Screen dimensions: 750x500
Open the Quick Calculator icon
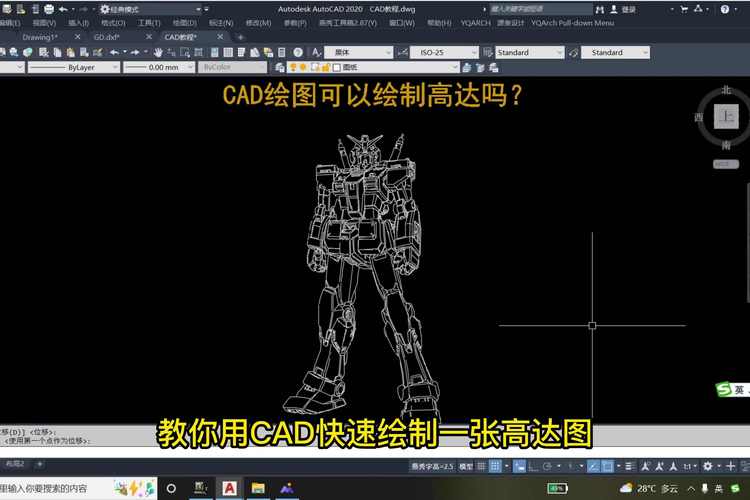[x=282, y=52]
